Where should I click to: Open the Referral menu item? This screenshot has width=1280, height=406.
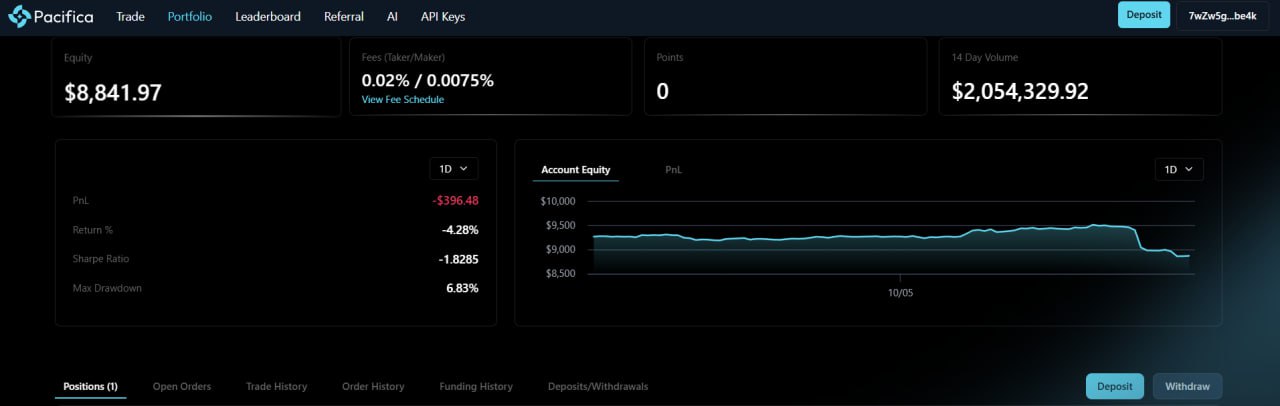344,17
